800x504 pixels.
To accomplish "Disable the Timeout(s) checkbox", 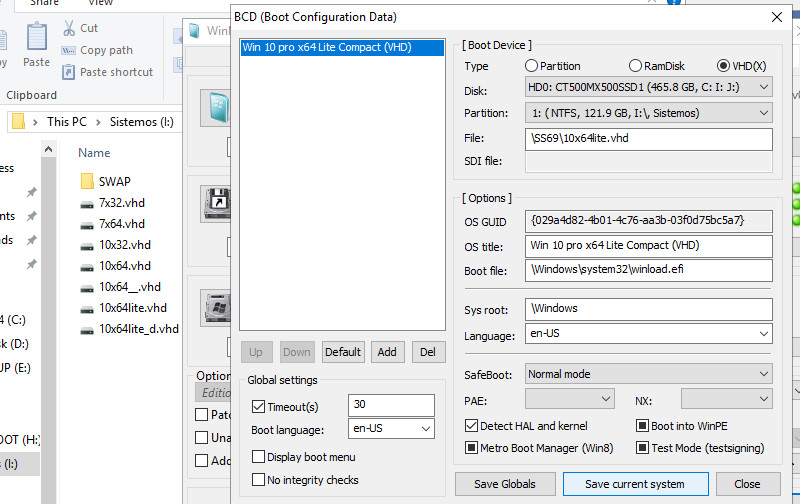I will [x=259, y=407].
